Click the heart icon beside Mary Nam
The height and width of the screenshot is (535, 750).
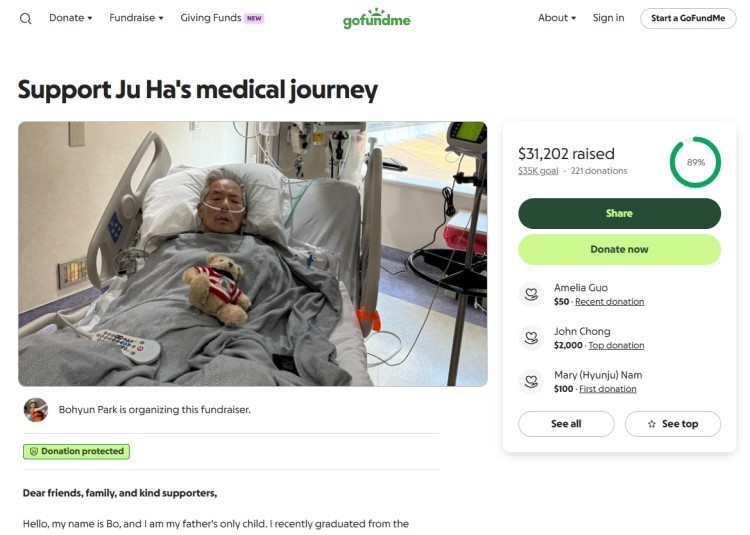pyautogui.click(x=532, y=382)
